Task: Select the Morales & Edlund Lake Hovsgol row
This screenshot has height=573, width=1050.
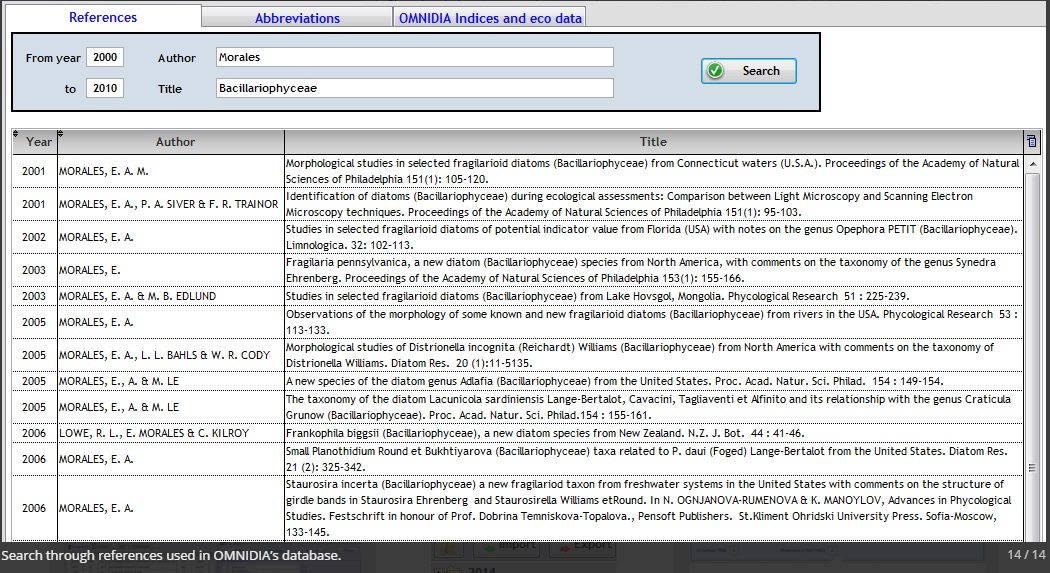Action: click(x=652, y=296)
